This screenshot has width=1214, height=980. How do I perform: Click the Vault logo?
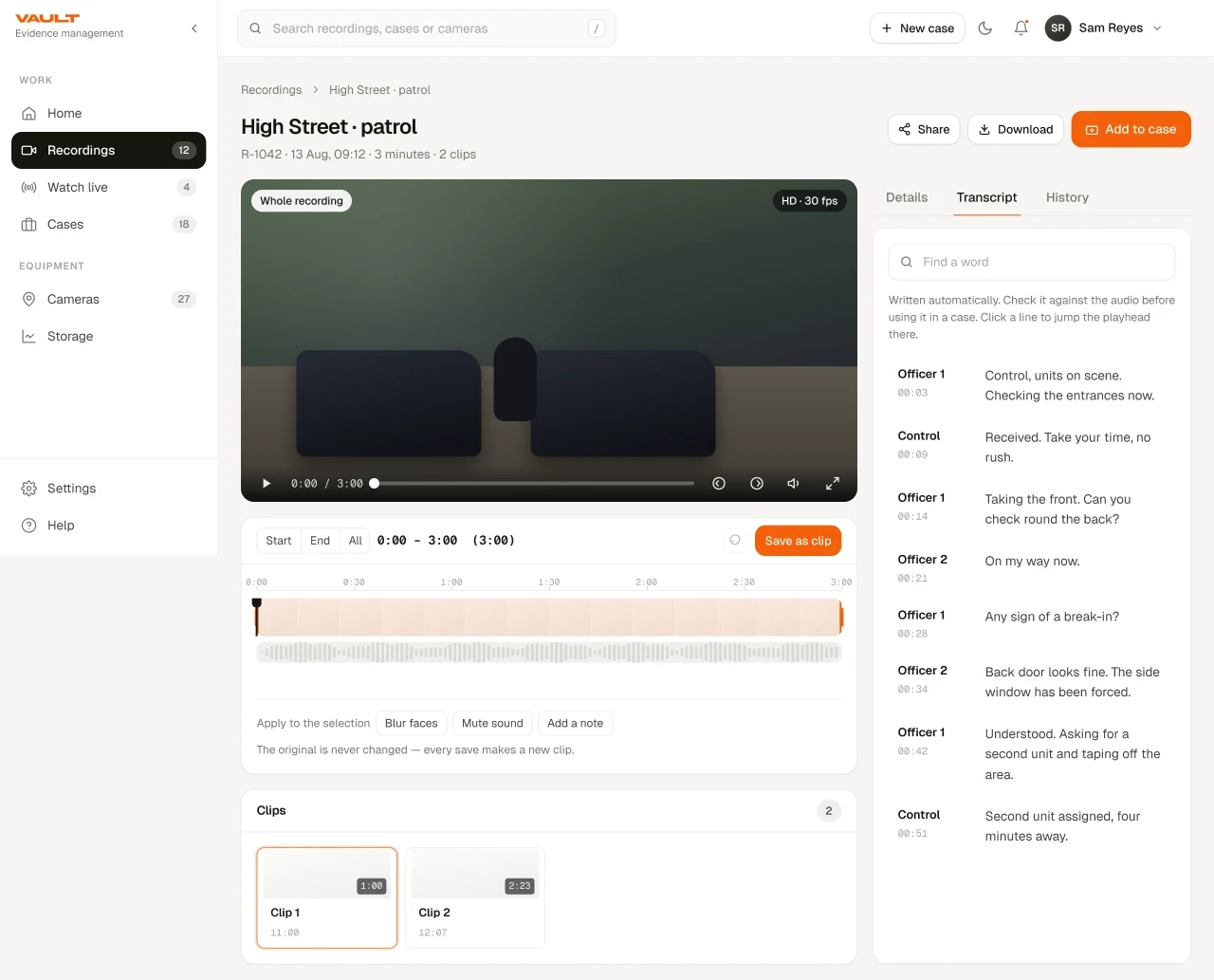point(47,18)
